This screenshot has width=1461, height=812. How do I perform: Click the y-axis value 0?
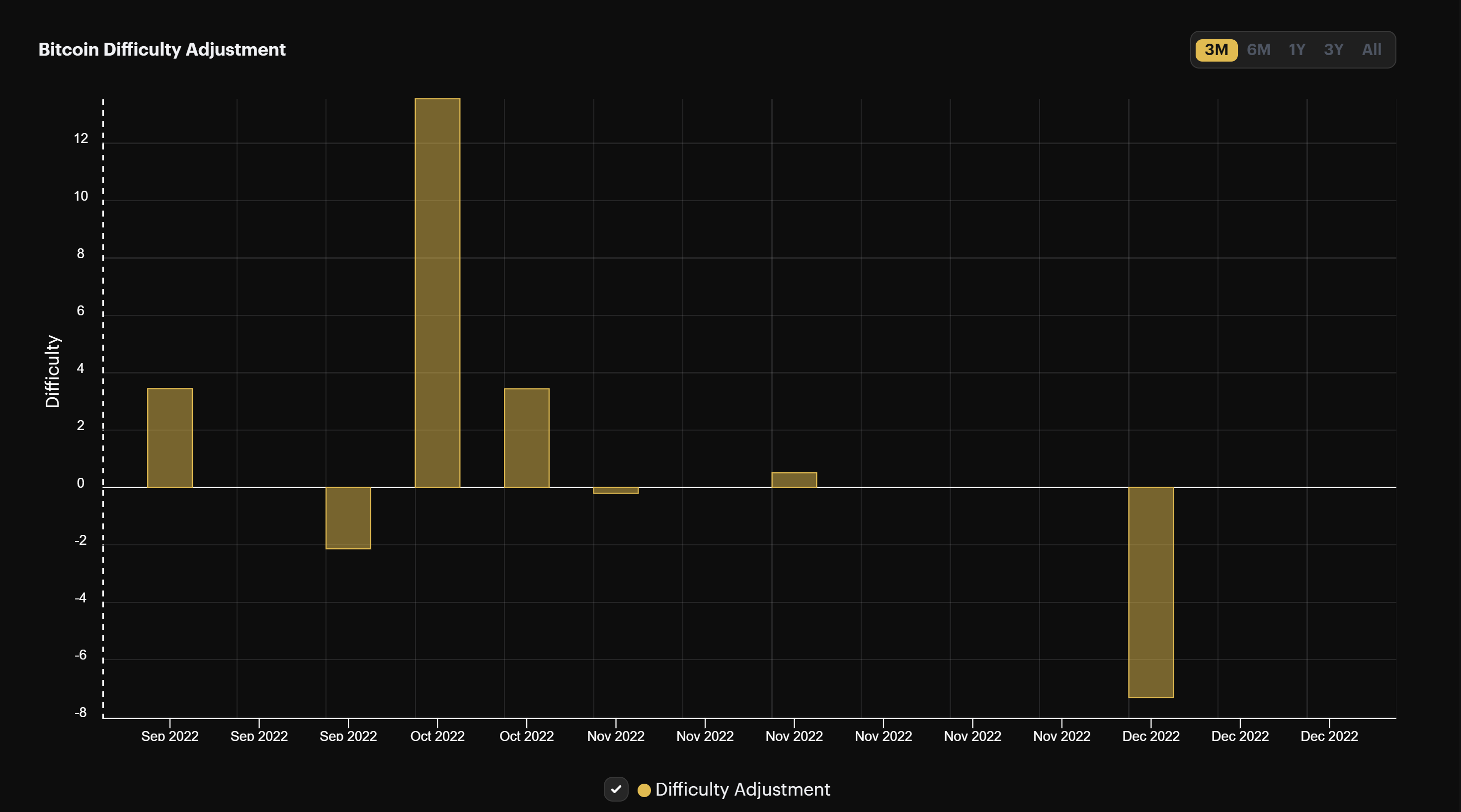click(x=81, y=483)
